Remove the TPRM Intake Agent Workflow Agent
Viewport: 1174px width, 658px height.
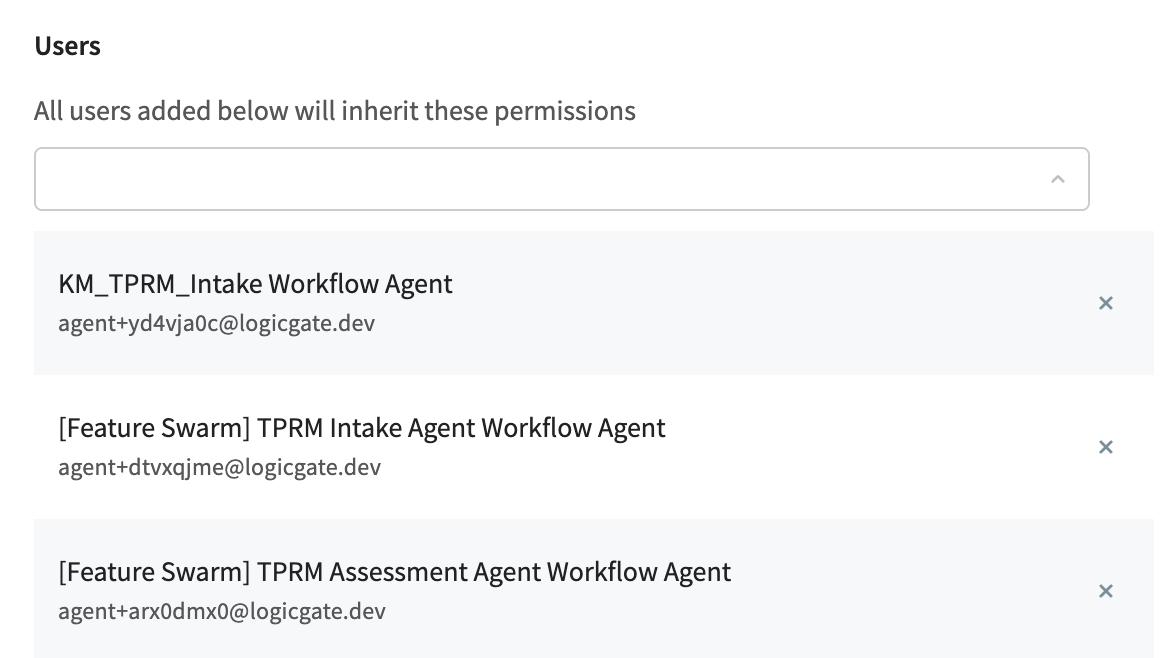[1105, 447]
